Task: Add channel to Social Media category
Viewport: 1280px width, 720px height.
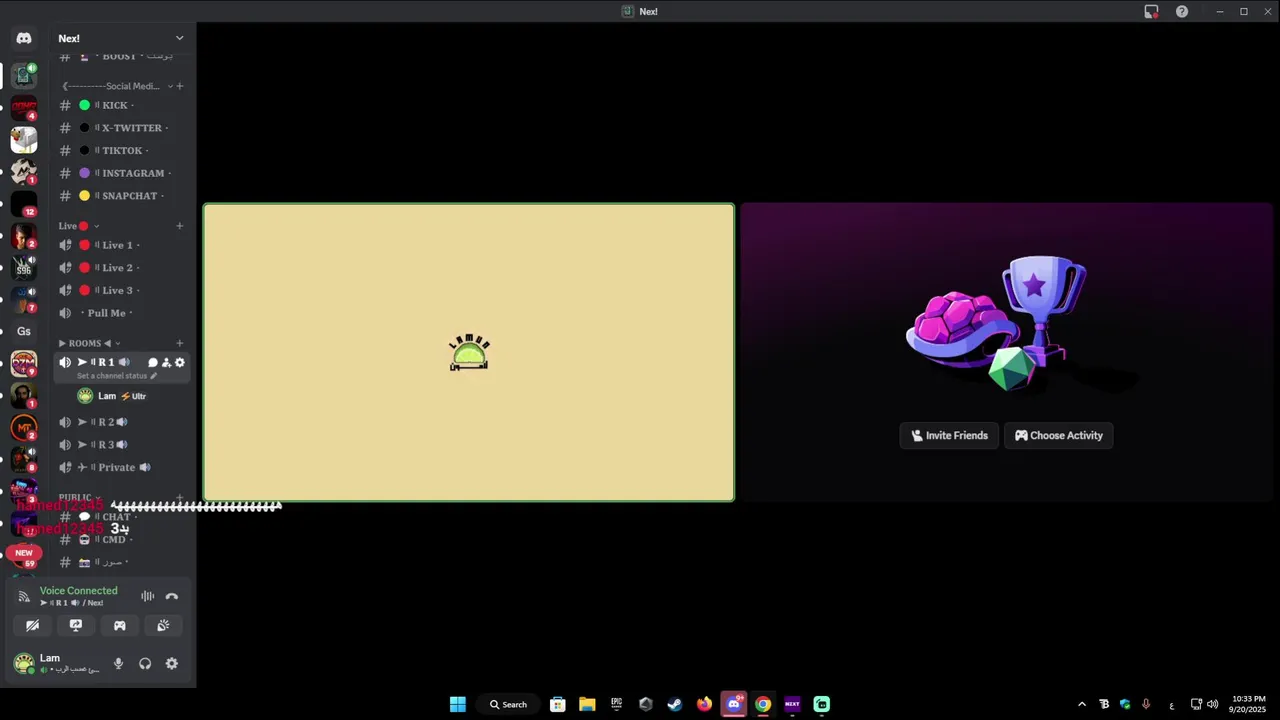Action: (x=180, y=86)
